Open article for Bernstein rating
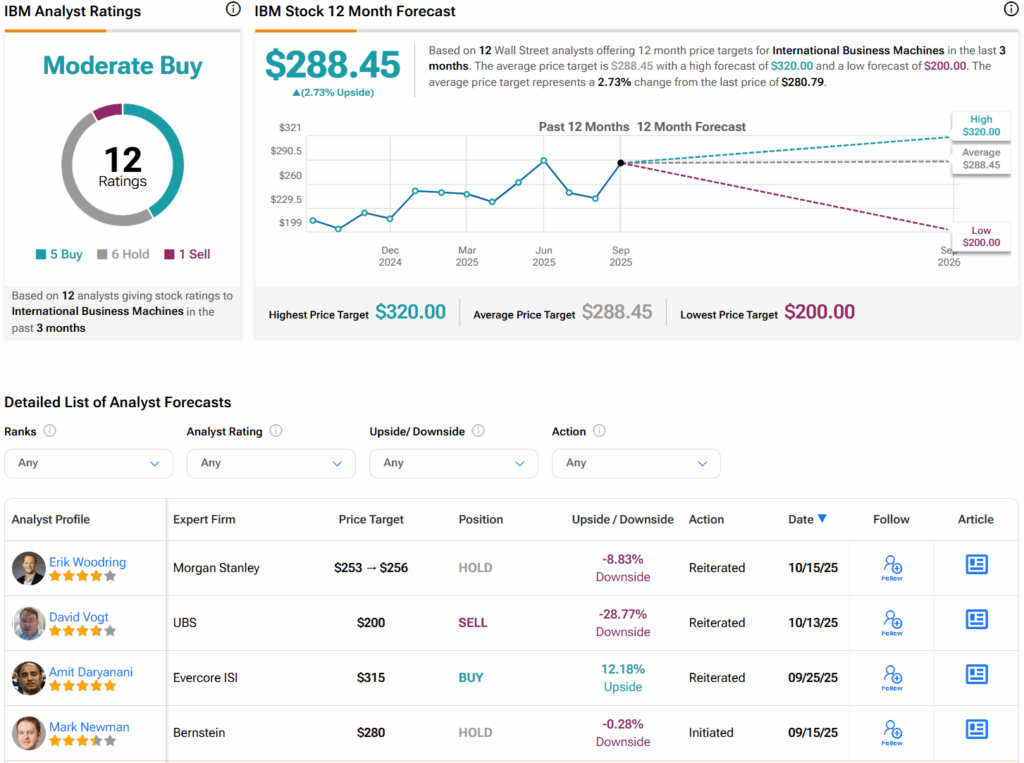 (x=976, y=730)
